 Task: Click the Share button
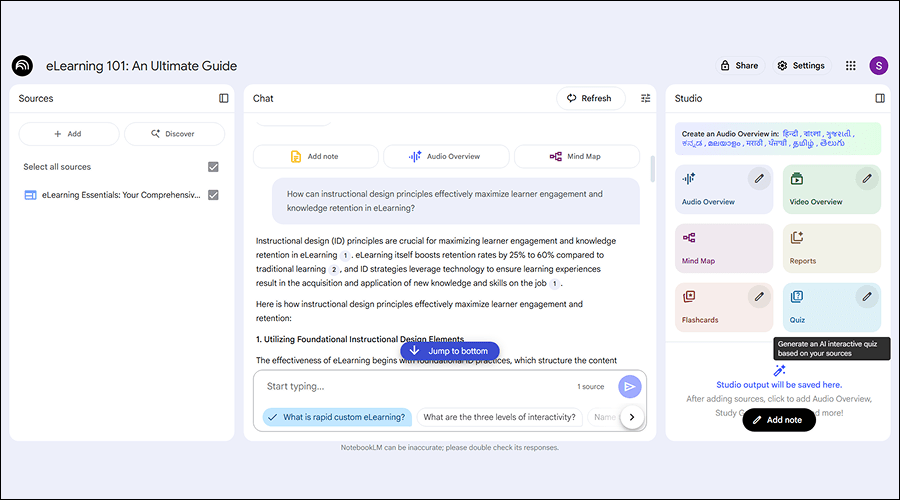pos(739,66)
